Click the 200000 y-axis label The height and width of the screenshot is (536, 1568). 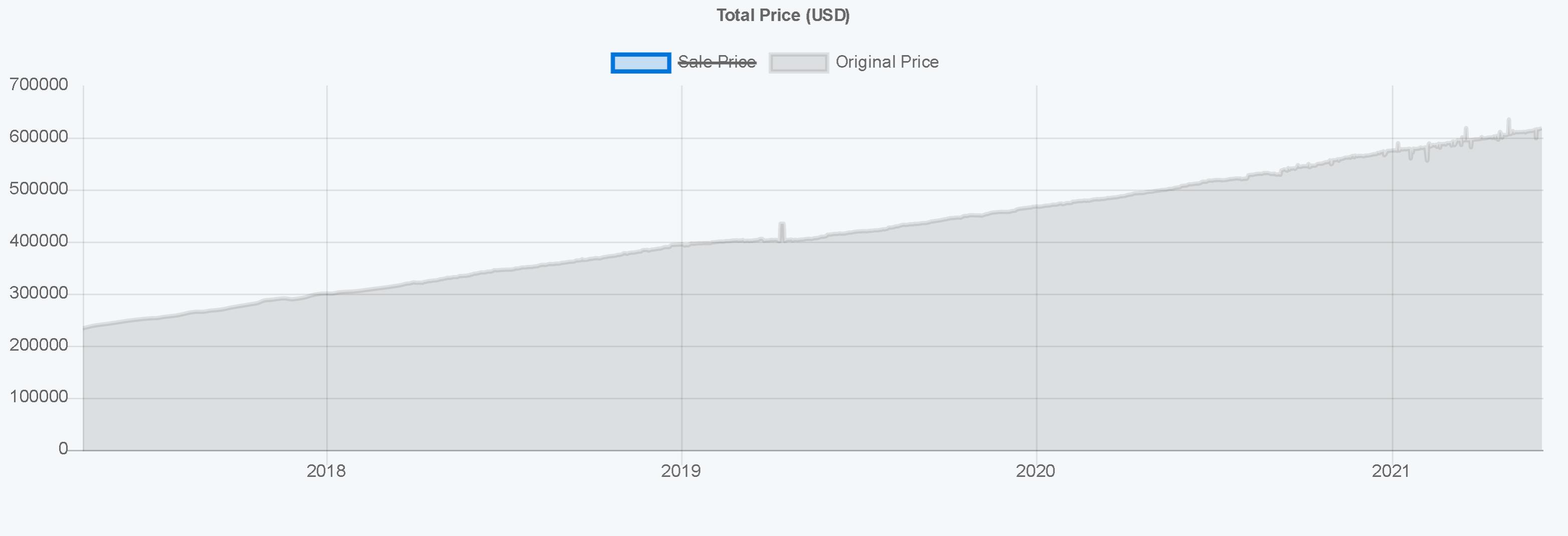pos(39,346)
